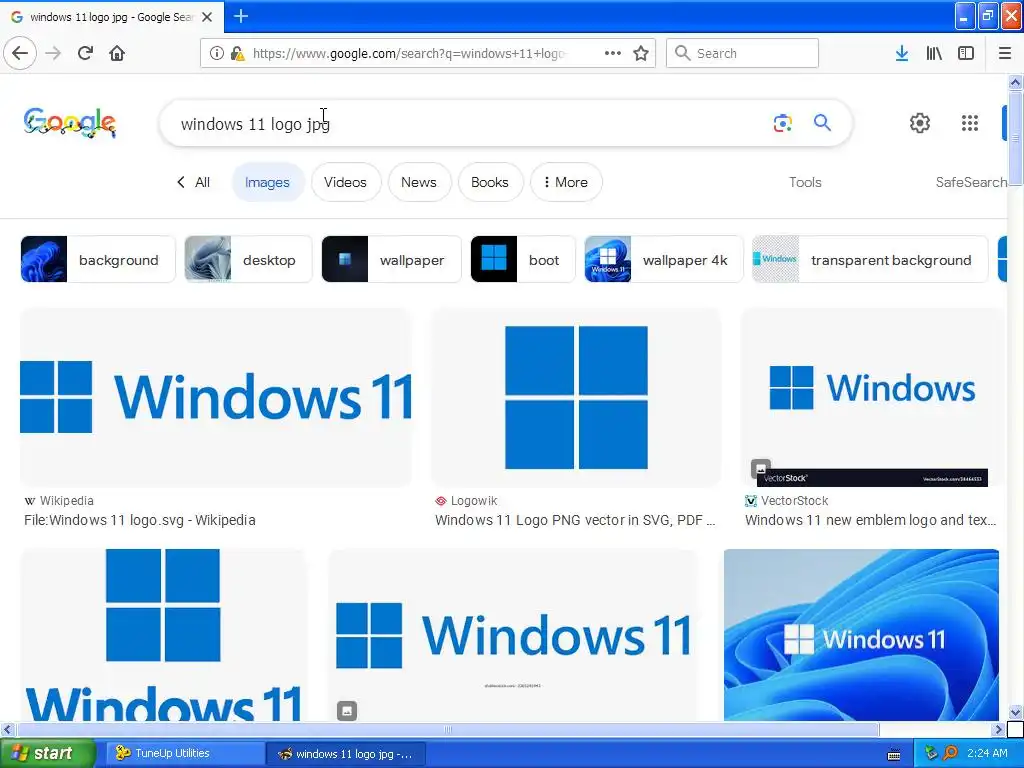Click vertical scrollbar down arrow
The height and width of the screenshot is (768, 1024).
pos(1015,712)
